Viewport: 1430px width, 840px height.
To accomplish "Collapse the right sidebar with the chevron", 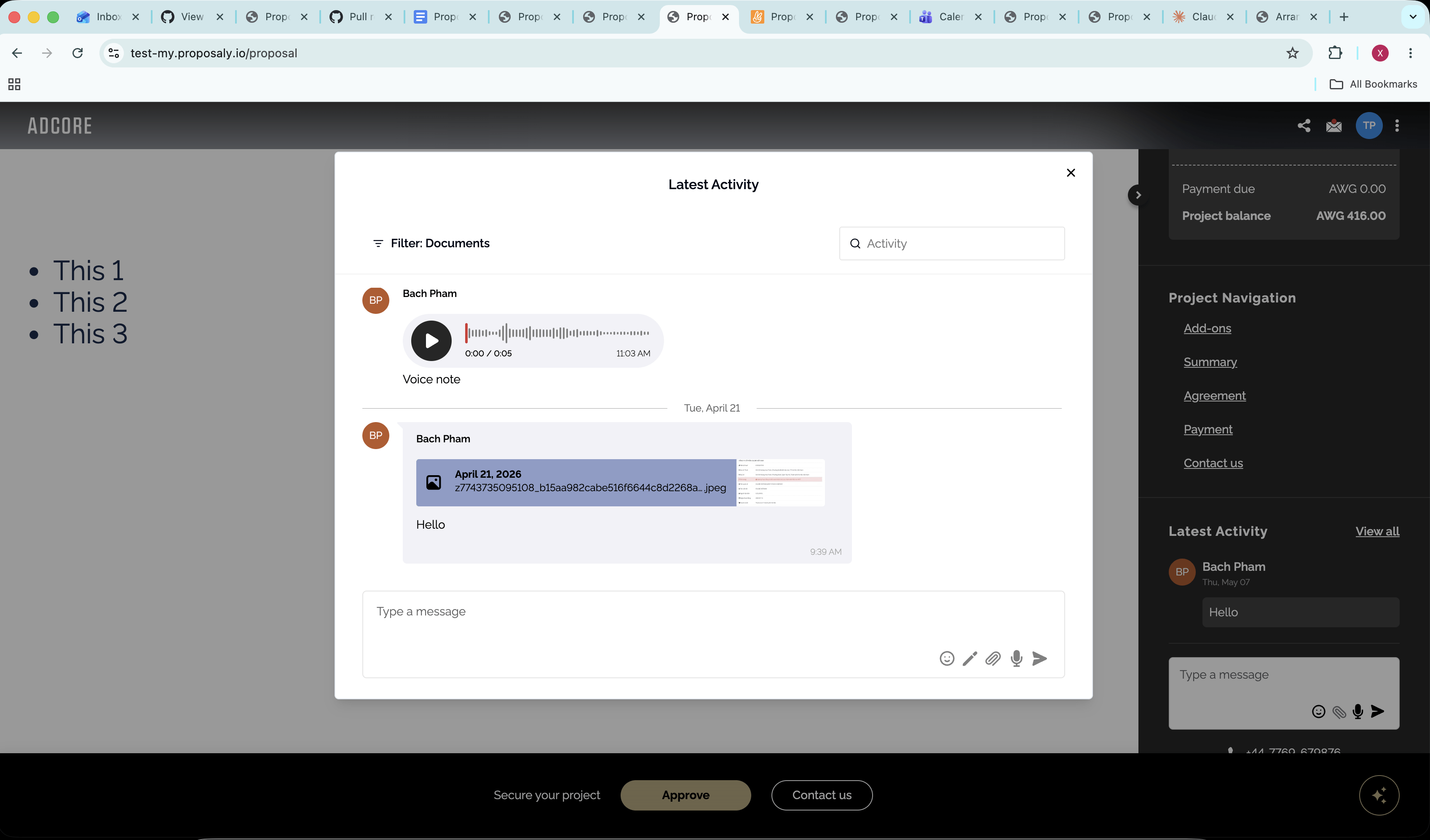I will [1138, 195].
